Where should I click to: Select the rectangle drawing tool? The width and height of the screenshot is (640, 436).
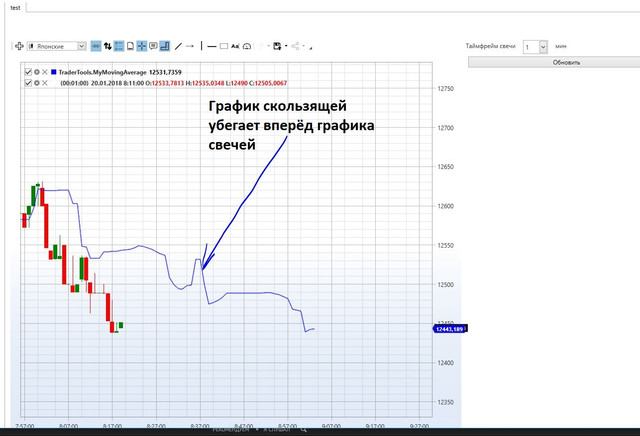coord(224,46)
